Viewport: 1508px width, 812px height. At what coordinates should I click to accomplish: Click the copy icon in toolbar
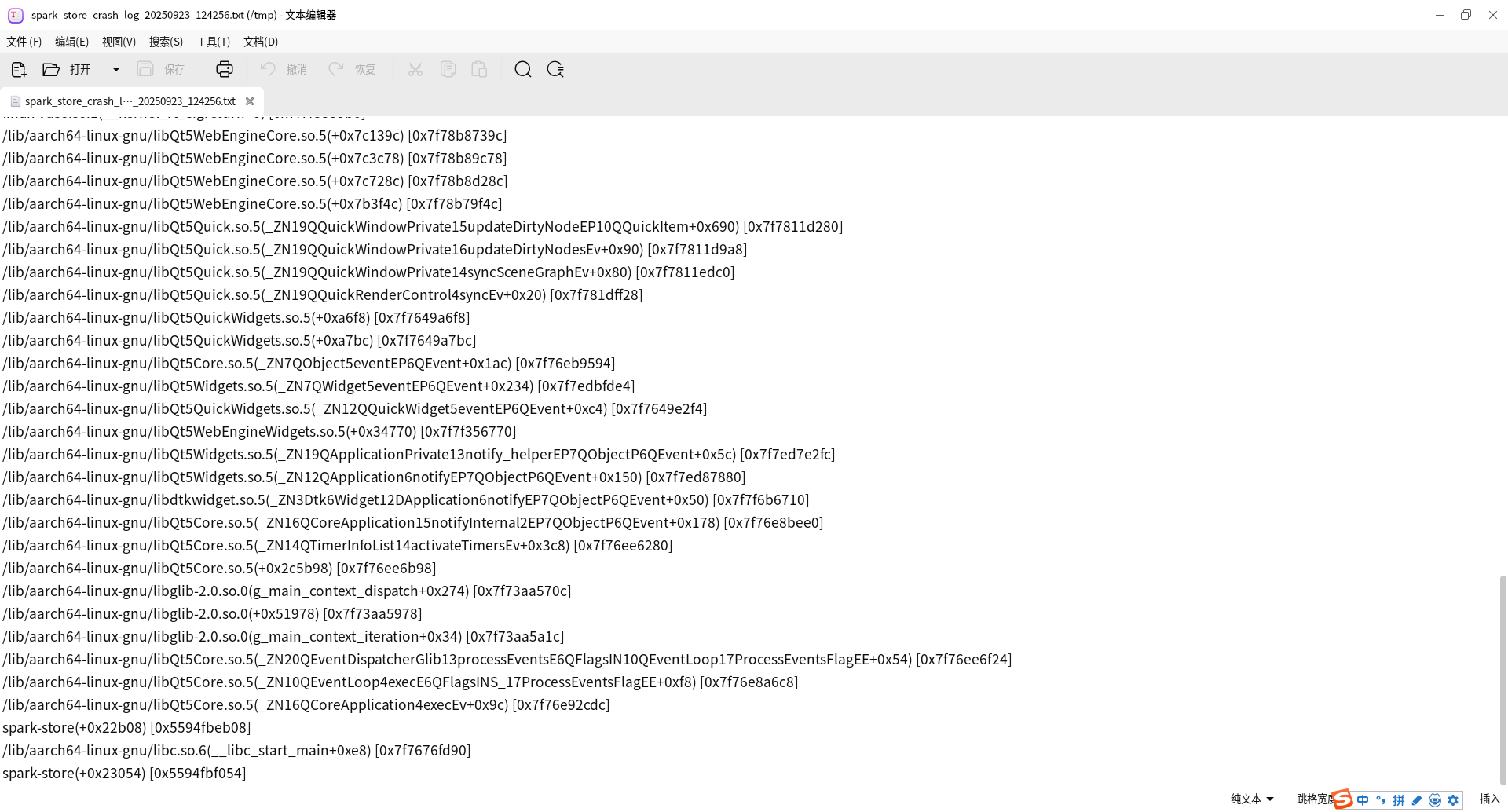pos(448,69)
